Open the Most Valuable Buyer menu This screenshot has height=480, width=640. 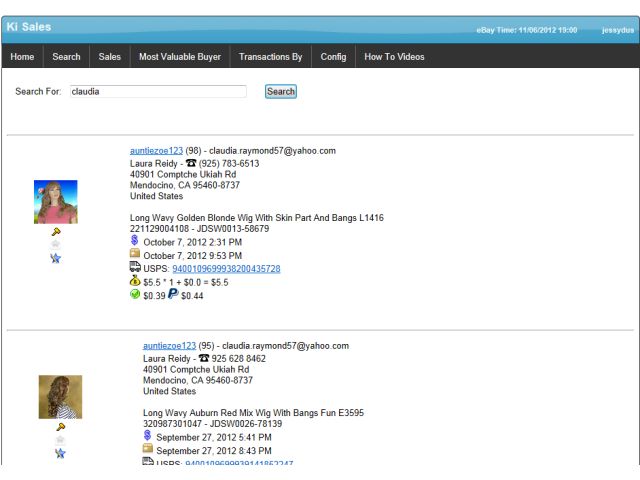180,57
